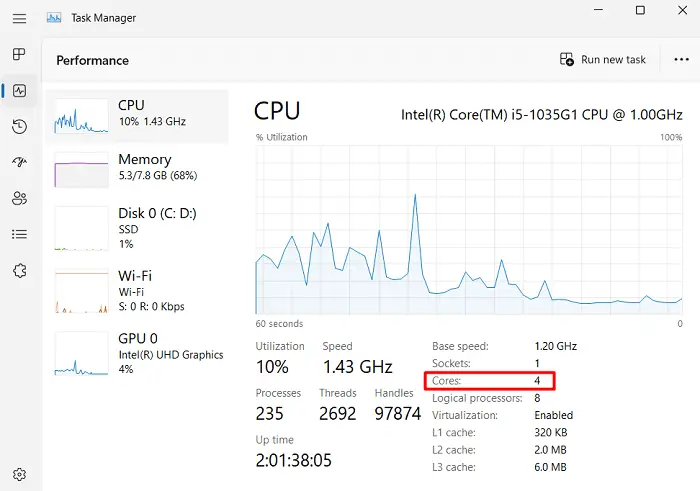Open the Services page icon
Image resolution: width=700 pixels, height=491 pixels.
click(x=19, y=270)
